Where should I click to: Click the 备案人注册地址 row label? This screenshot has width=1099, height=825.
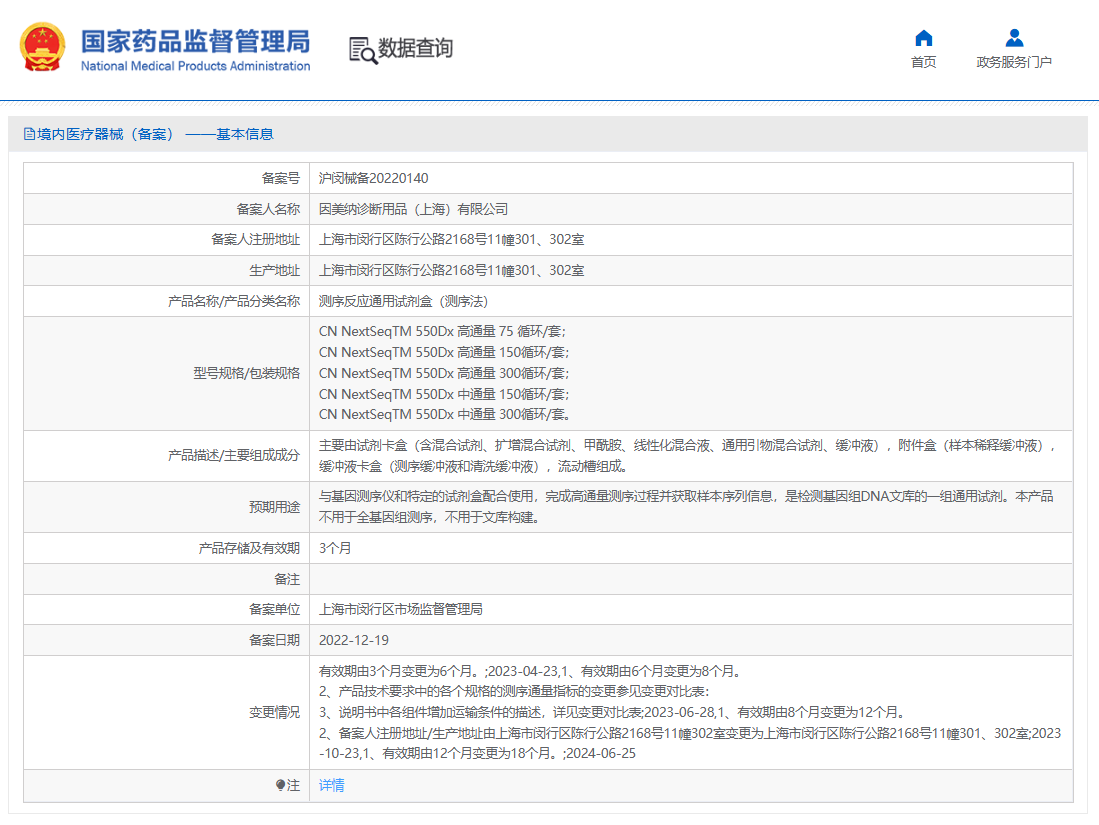[255, 239]
